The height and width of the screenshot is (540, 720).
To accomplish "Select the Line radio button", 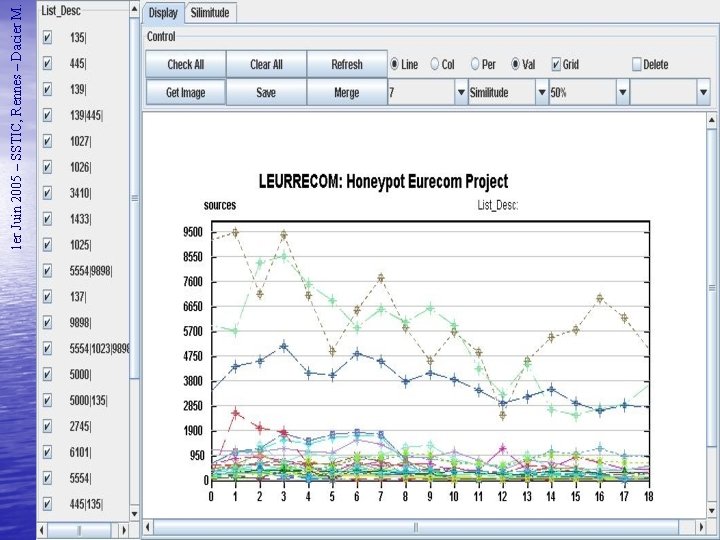I will pos(394,65).
